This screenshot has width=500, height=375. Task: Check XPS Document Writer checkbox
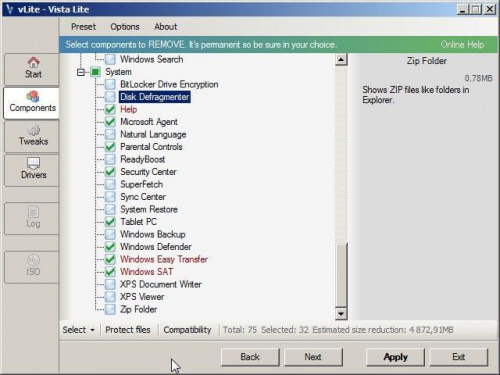click(x=110, y=284)
